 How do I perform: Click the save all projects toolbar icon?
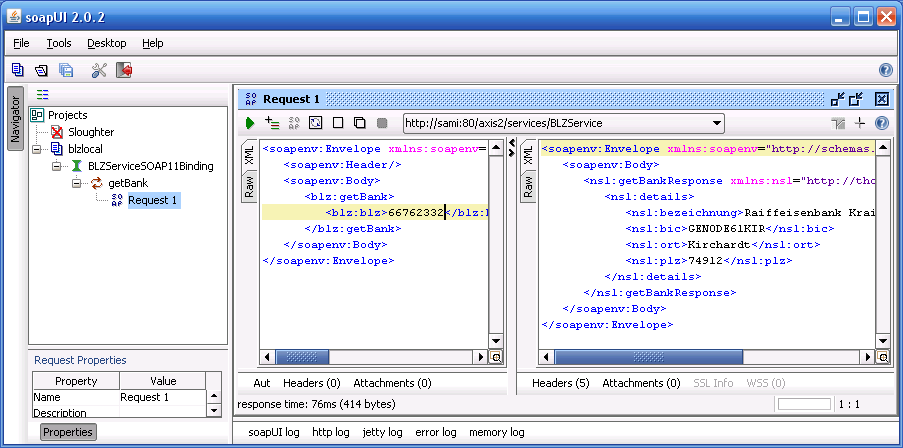tap(66, 70)
